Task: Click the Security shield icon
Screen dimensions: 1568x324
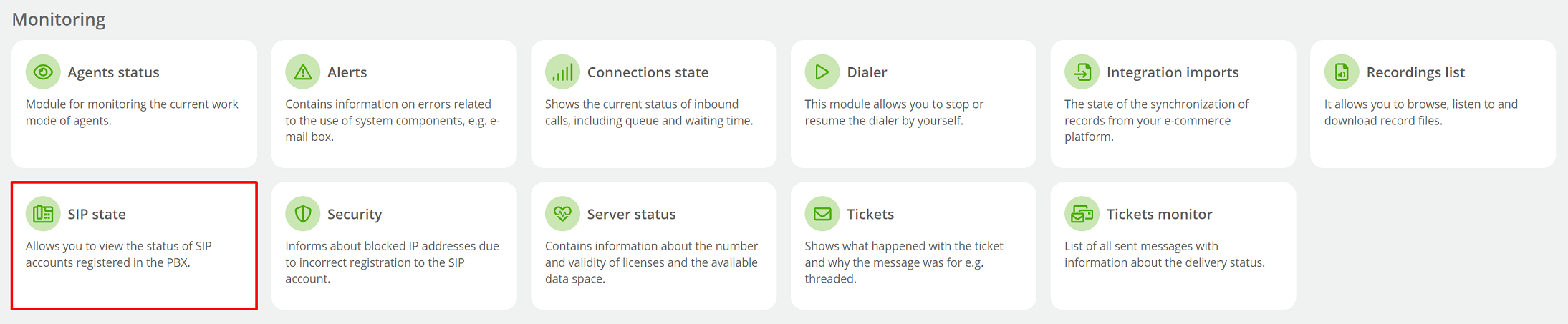Action: (303, 214)
